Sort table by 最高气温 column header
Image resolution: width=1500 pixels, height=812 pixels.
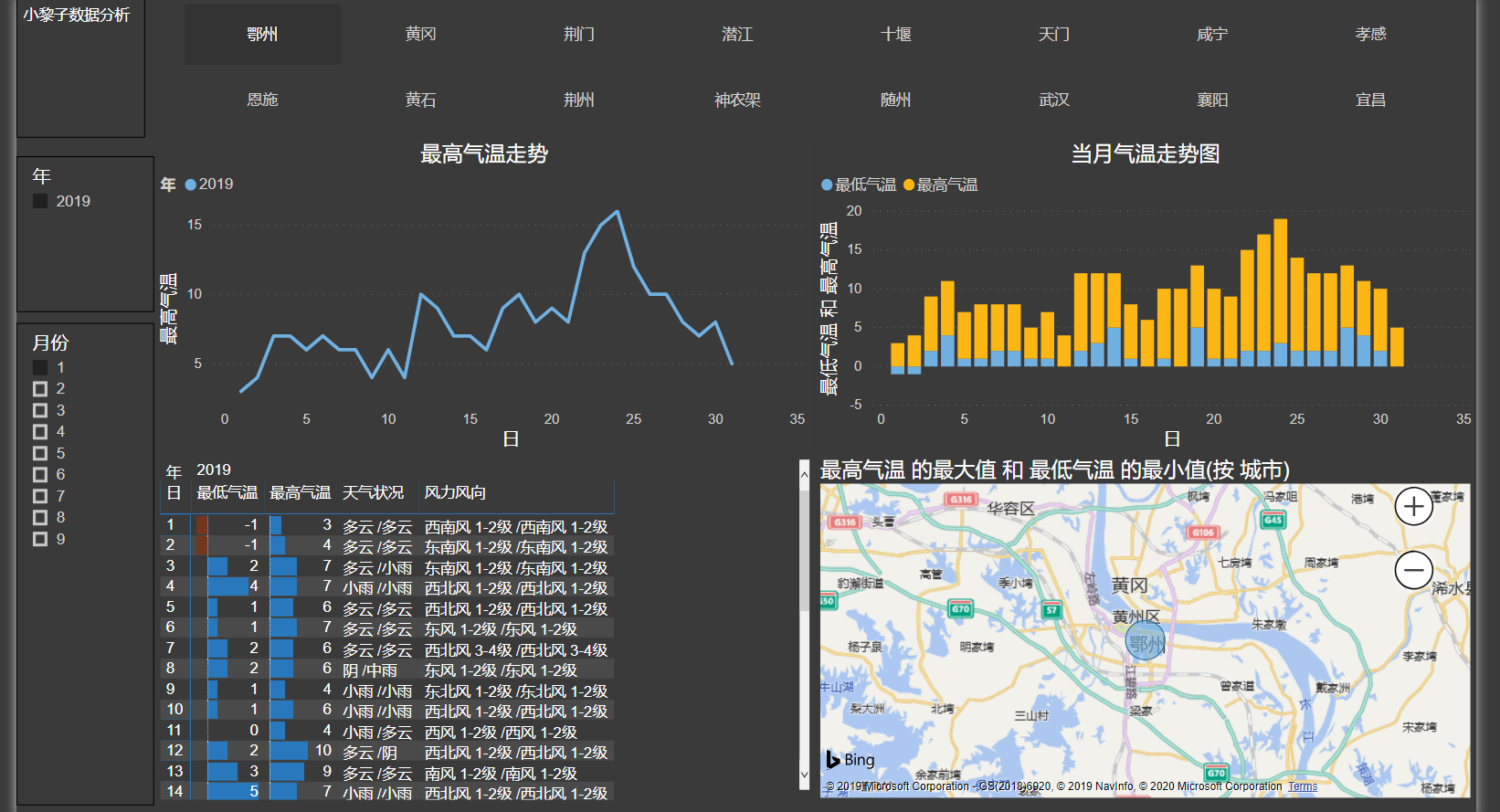(x=300, y=493)
